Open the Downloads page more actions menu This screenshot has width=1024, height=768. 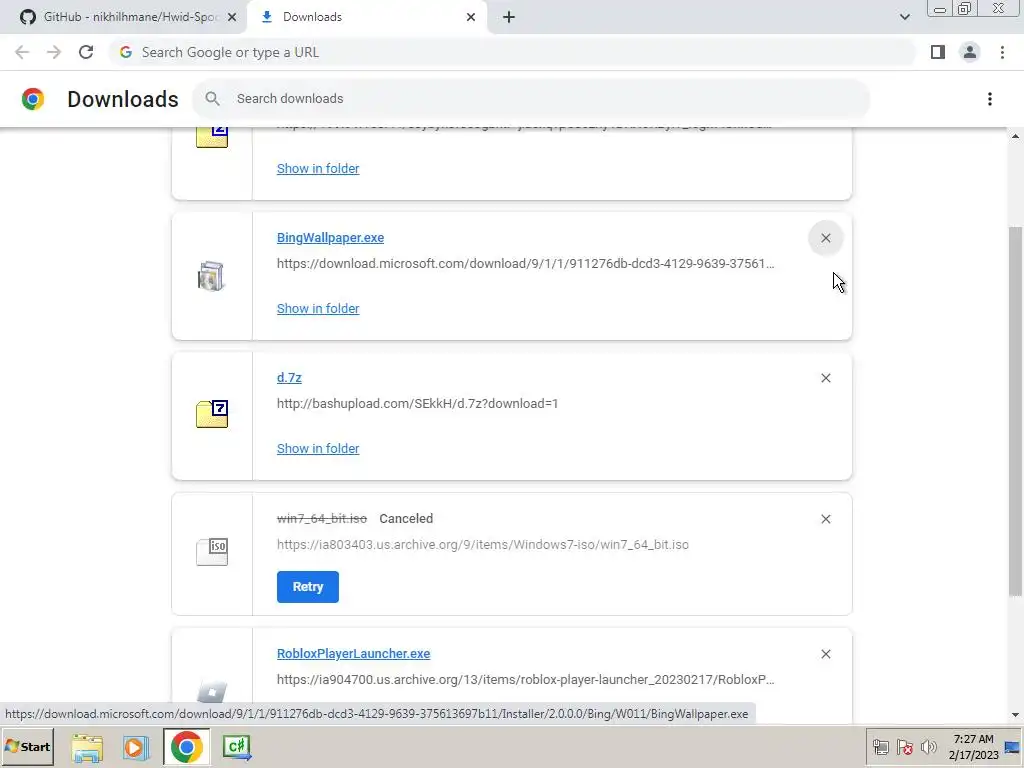pos(990,99)
